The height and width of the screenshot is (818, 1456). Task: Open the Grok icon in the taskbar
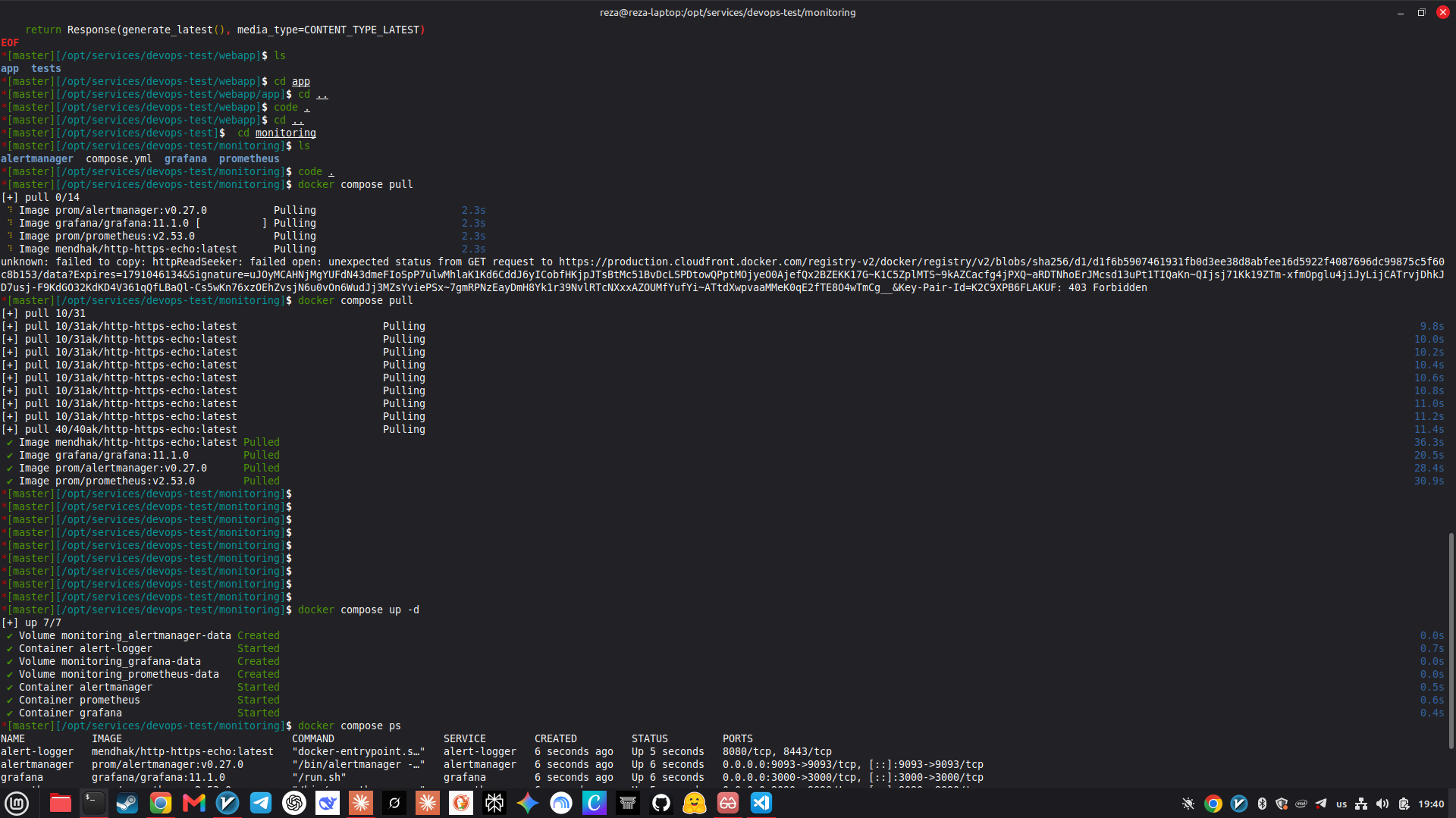394,803
